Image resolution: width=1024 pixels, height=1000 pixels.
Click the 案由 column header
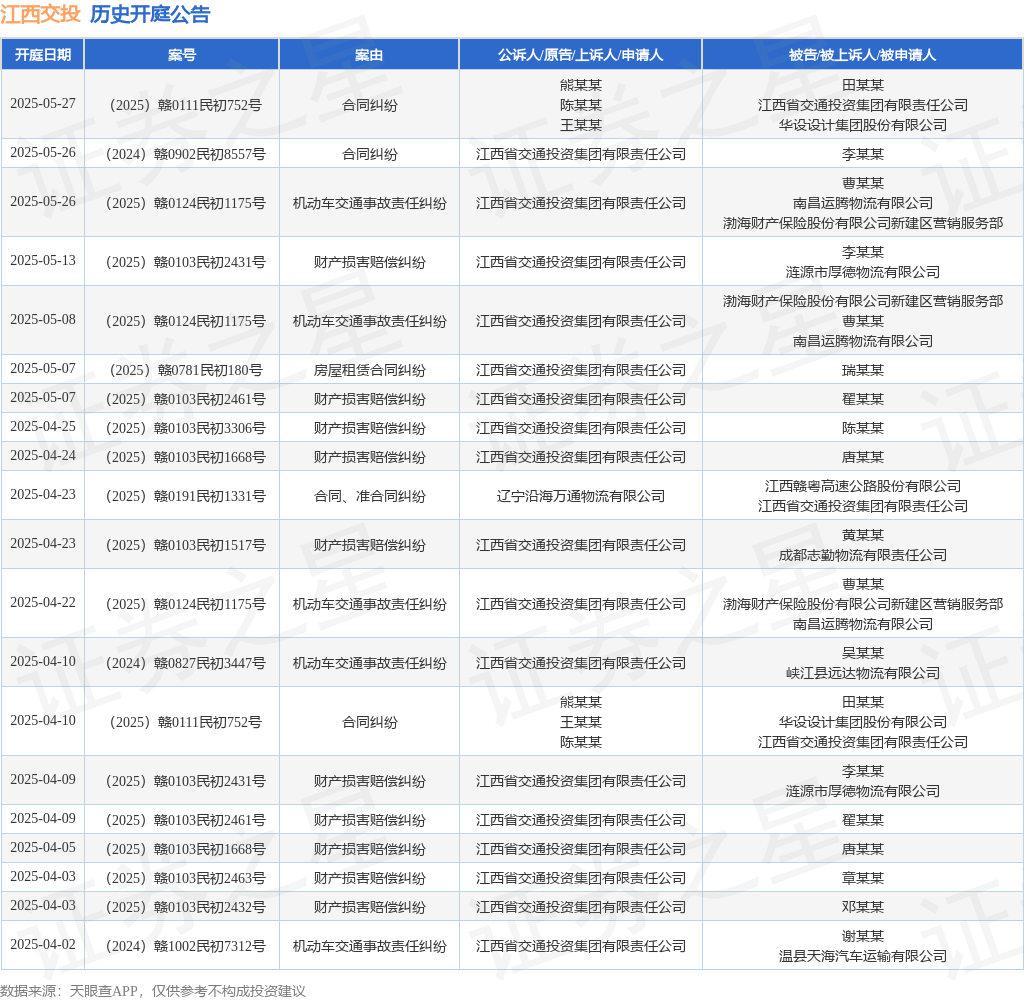pyautogui.click(x=369, y=55)
